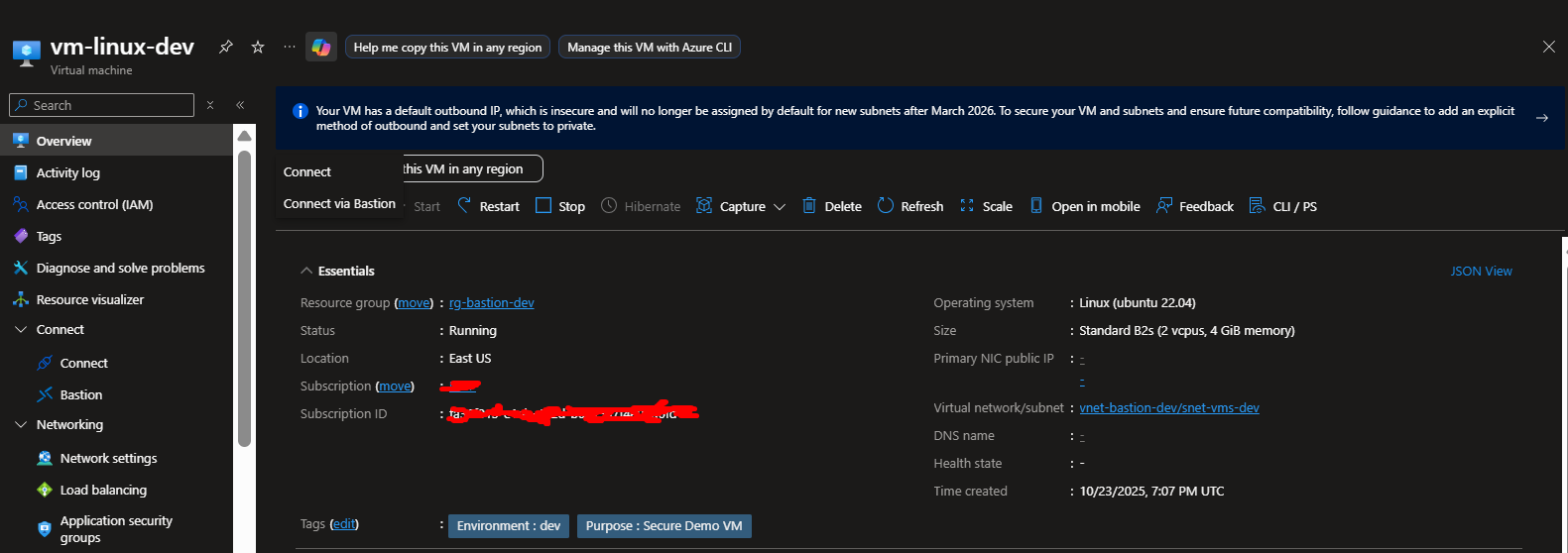Delete the VM via trash icon
1568x553 pixels.
tap(831, 206)
